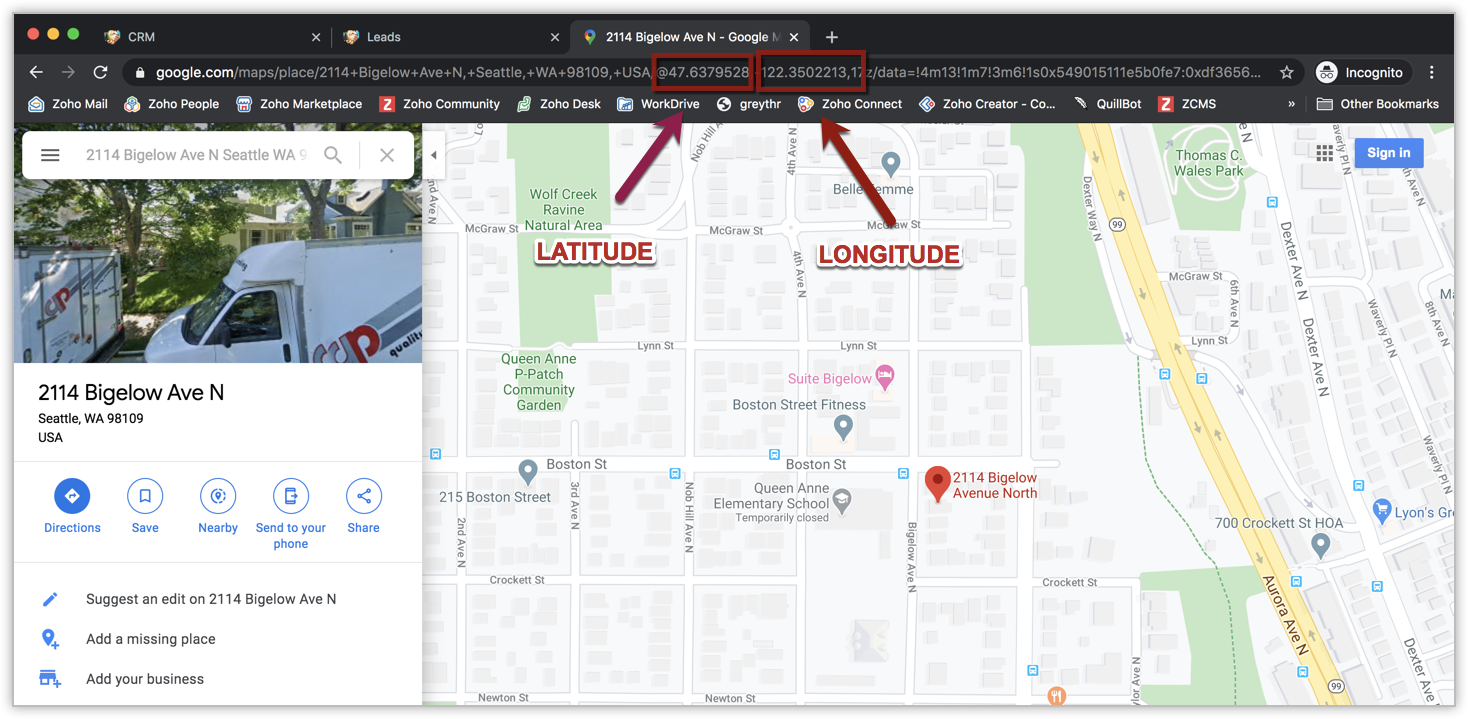
Task: Expand hidden bookmarks overflow chevron
Action: pyautogui.click(x=1291, y=104)
